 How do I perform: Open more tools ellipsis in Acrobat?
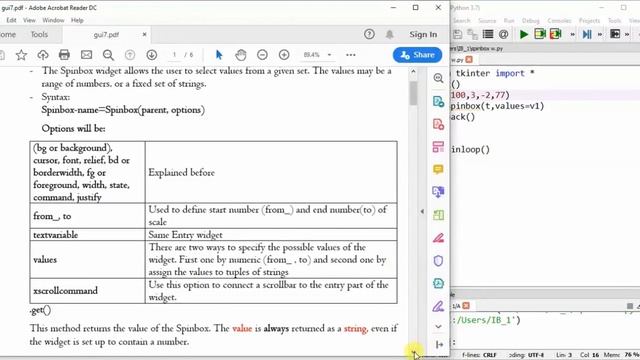click(351, 55)
